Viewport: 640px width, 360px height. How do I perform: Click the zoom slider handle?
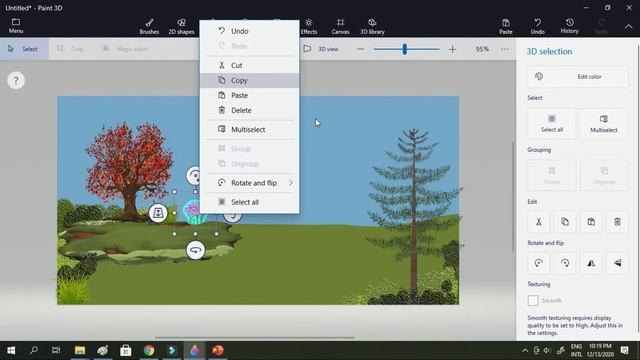[x=404, y=49]
